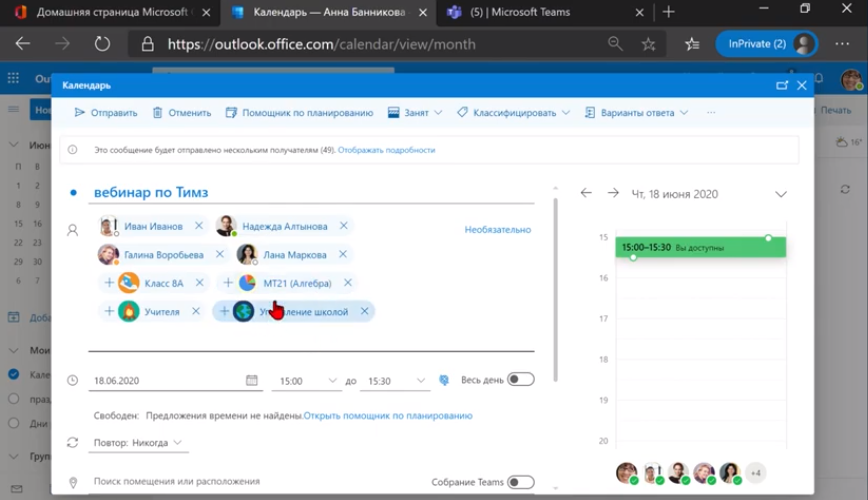Open the InPrivate profile button

tap(767, 44)
